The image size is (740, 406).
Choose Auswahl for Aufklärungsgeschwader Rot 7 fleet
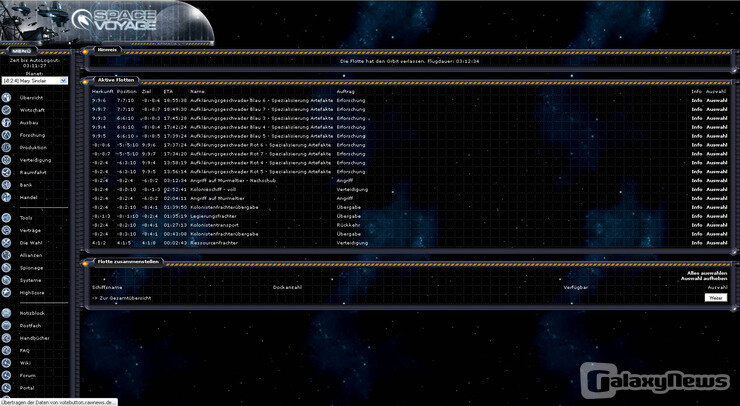[717, 154]
